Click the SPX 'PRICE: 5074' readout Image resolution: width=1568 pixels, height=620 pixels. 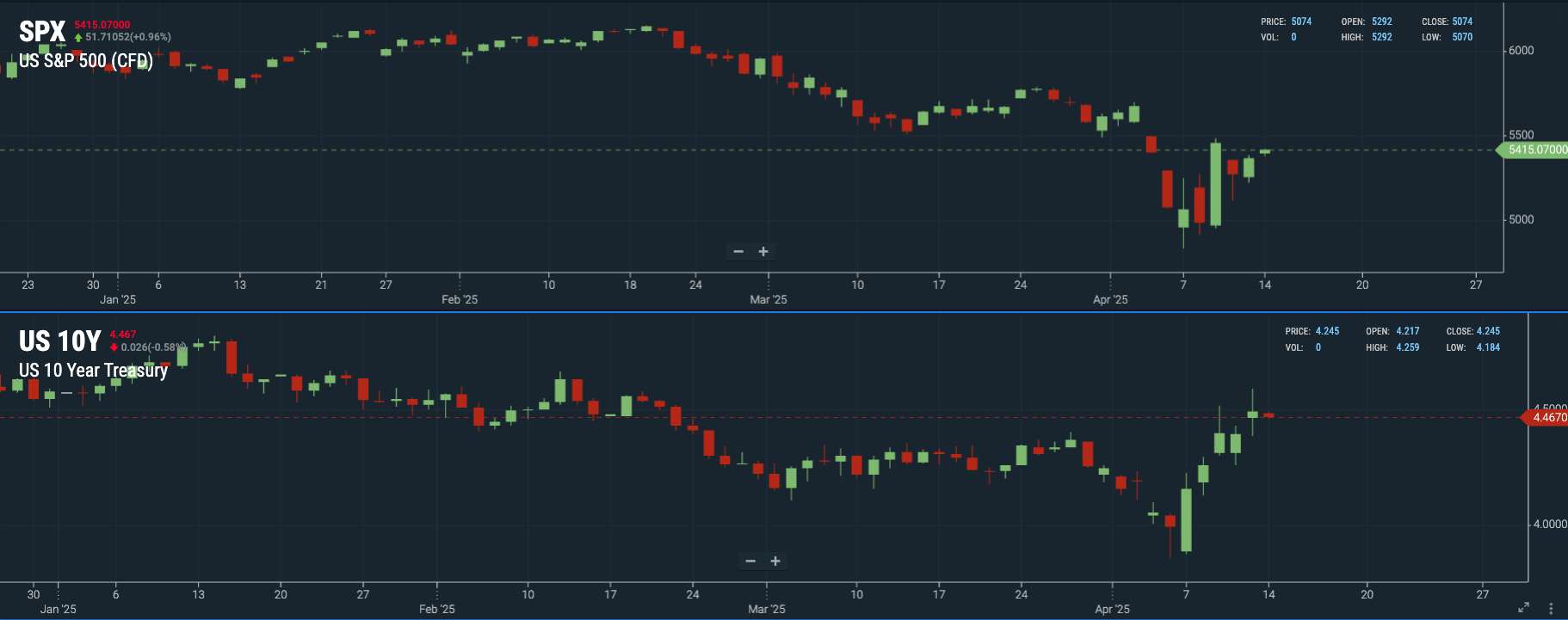point(1287,21)
